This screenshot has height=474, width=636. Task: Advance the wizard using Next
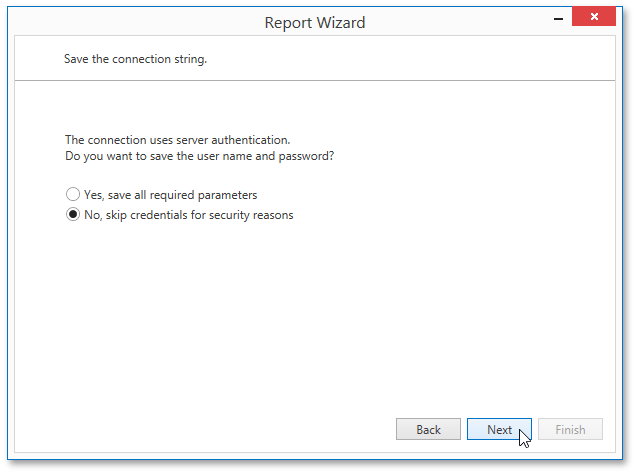(499, 429)
